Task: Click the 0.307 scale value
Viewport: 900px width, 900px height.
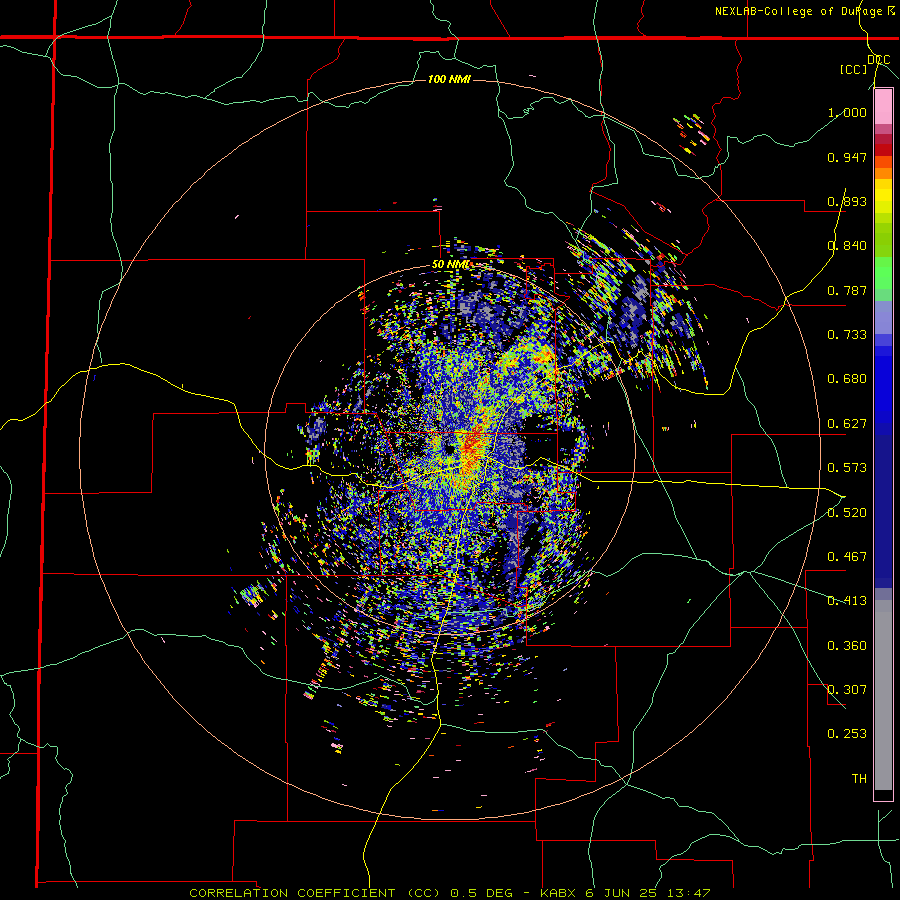Action: pos(847,689)
